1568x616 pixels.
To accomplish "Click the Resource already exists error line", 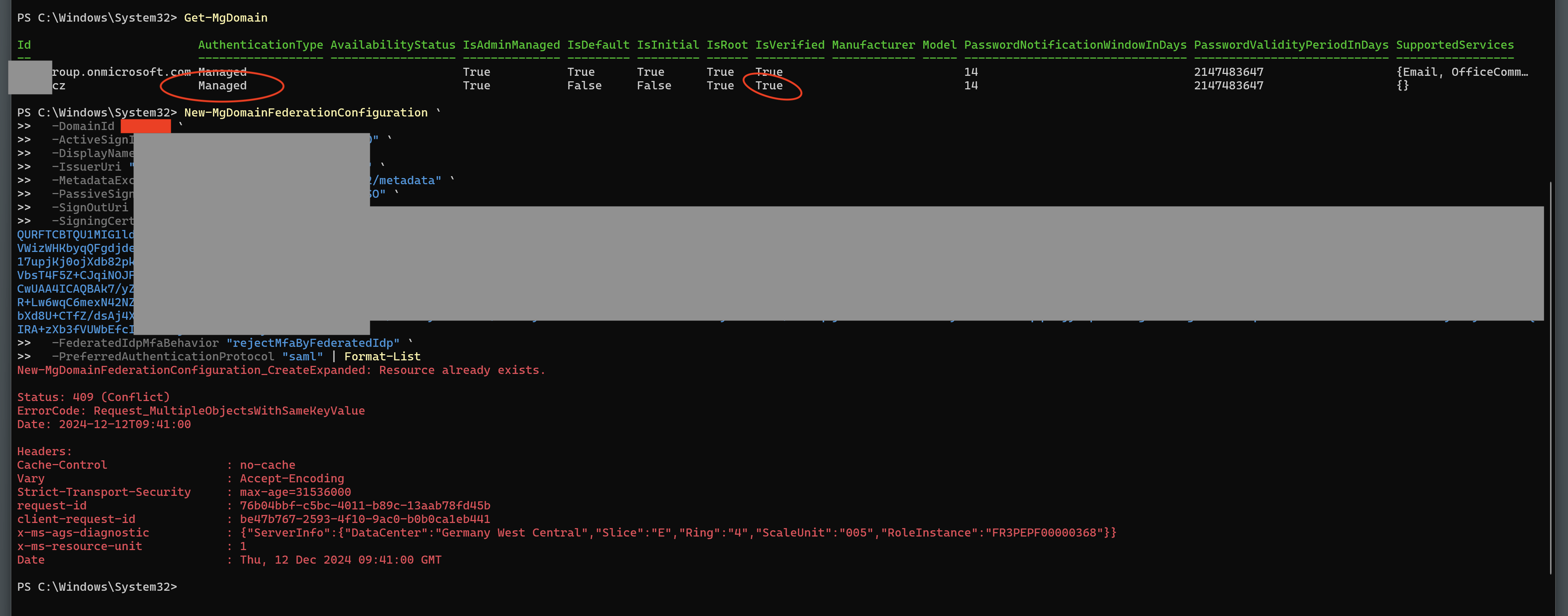I will (x=281, y=370).
